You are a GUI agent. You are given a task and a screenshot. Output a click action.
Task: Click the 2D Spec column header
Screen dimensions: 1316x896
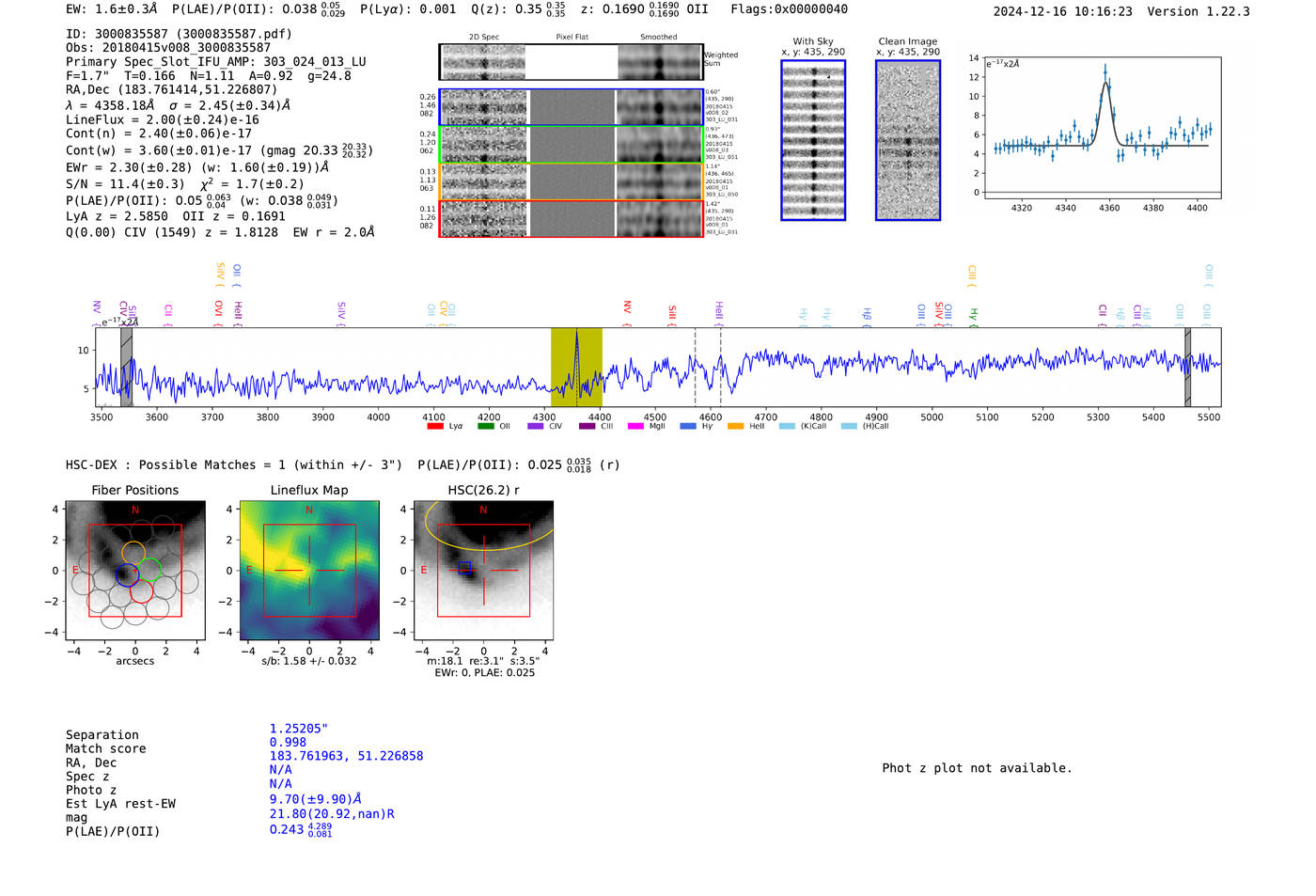[x=484, y=38]
